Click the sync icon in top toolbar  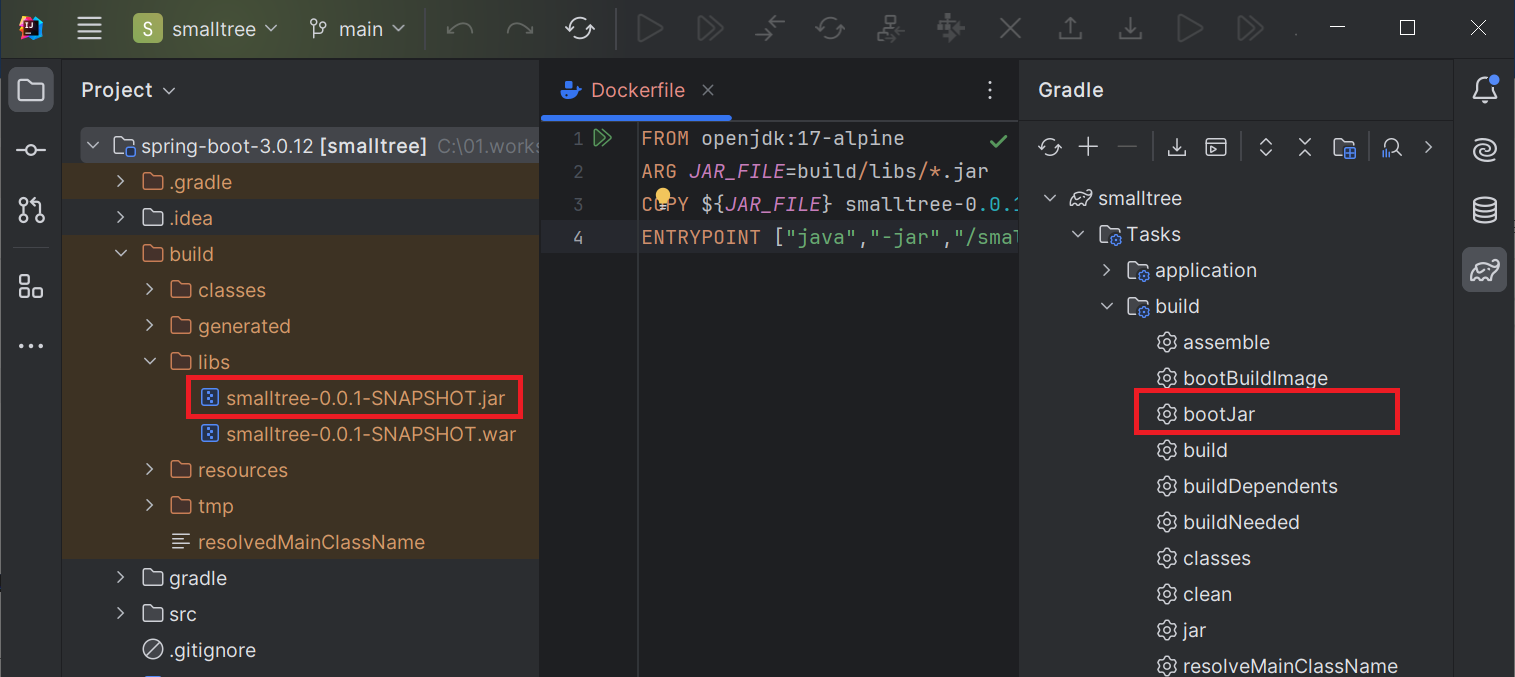580,29
